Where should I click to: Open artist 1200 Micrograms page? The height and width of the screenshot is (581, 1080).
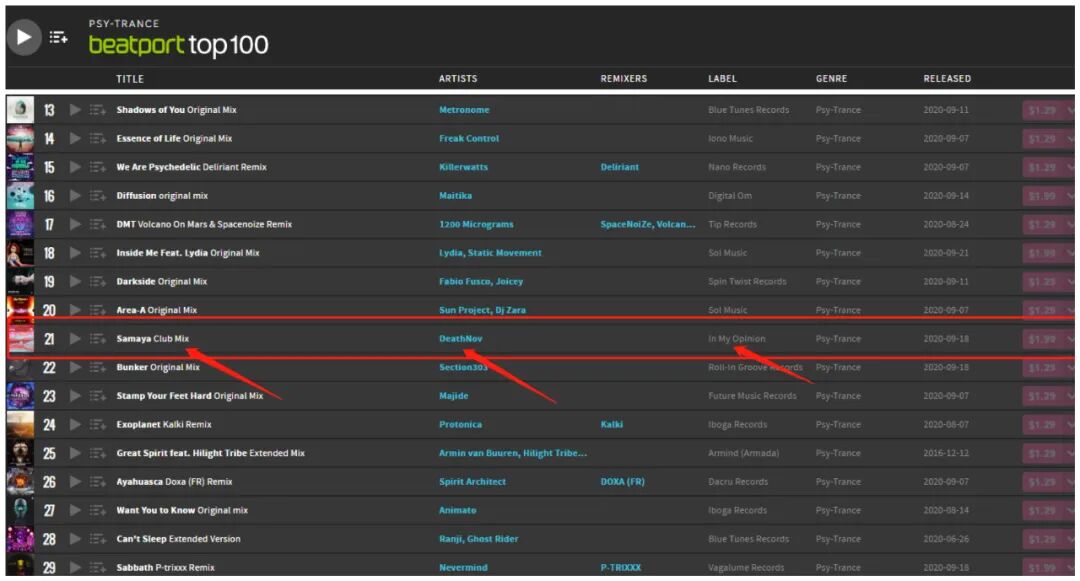(476, 224)
